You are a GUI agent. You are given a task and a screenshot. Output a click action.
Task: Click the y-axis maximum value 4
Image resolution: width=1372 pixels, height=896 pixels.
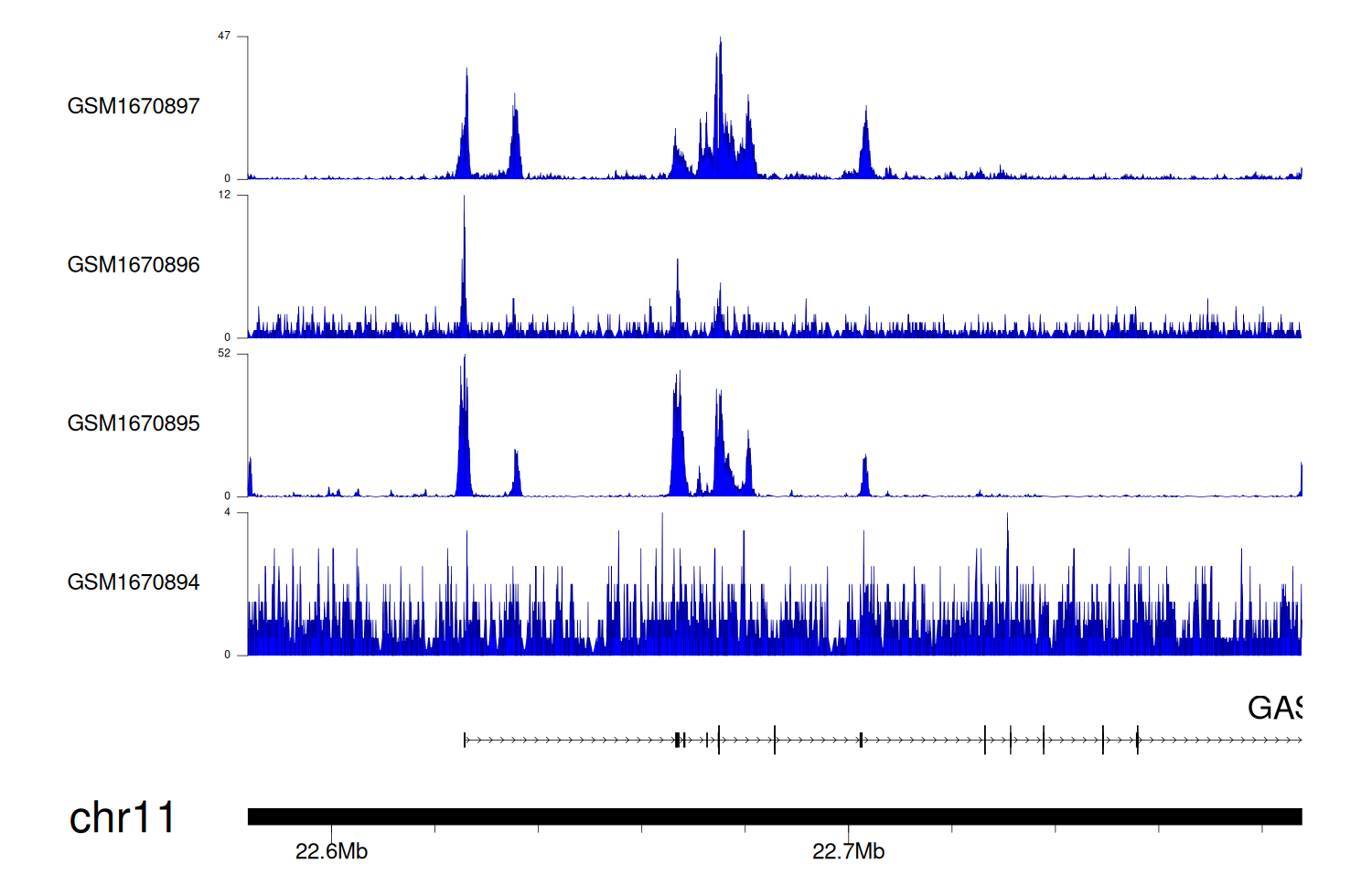click(x=227, y=513)
